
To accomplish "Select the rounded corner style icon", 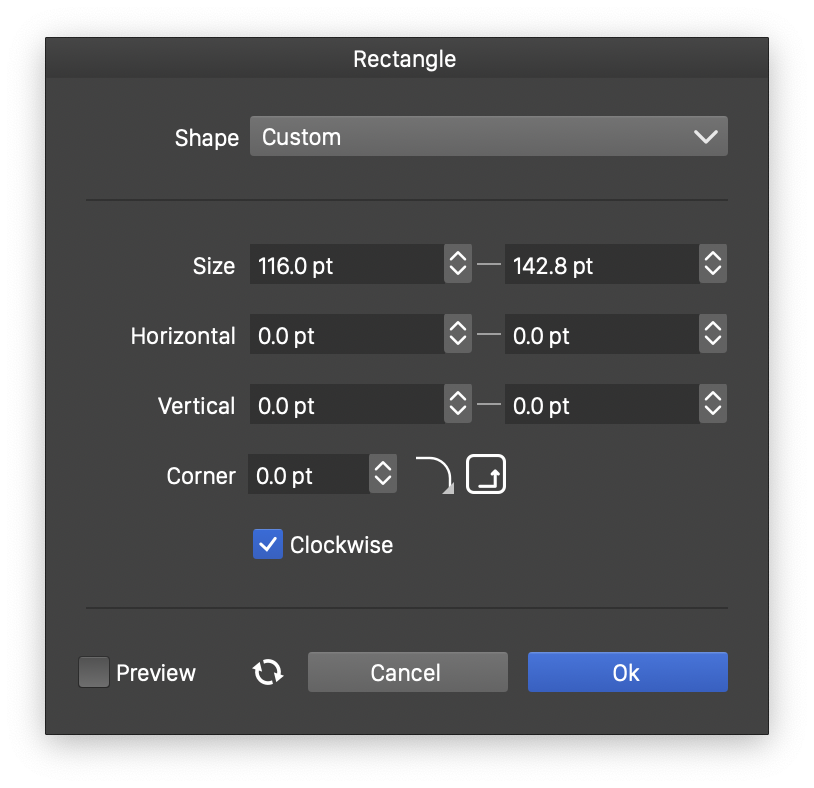I will [x=434, y=474].
